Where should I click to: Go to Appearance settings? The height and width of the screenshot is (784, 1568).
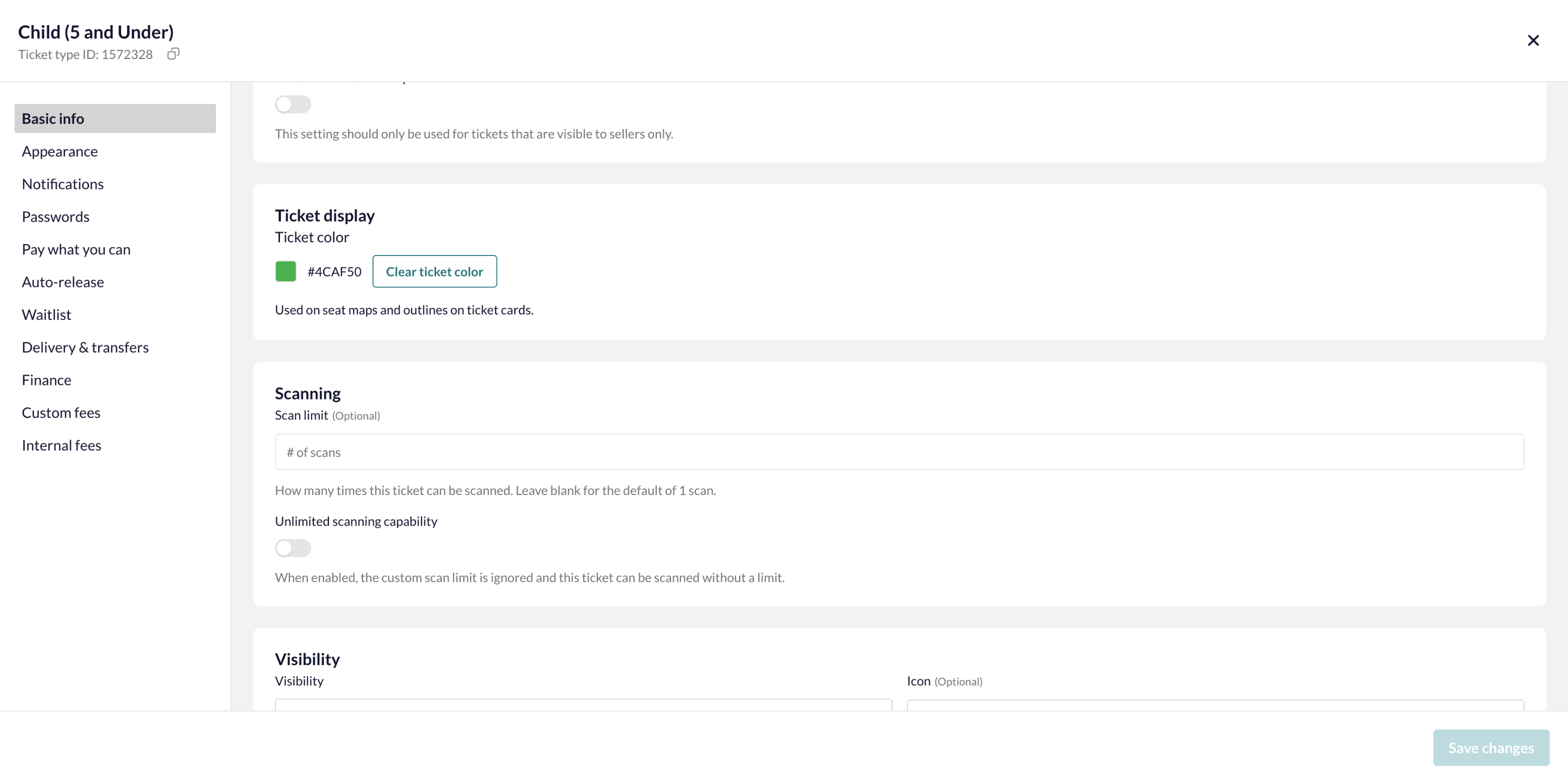59,151
